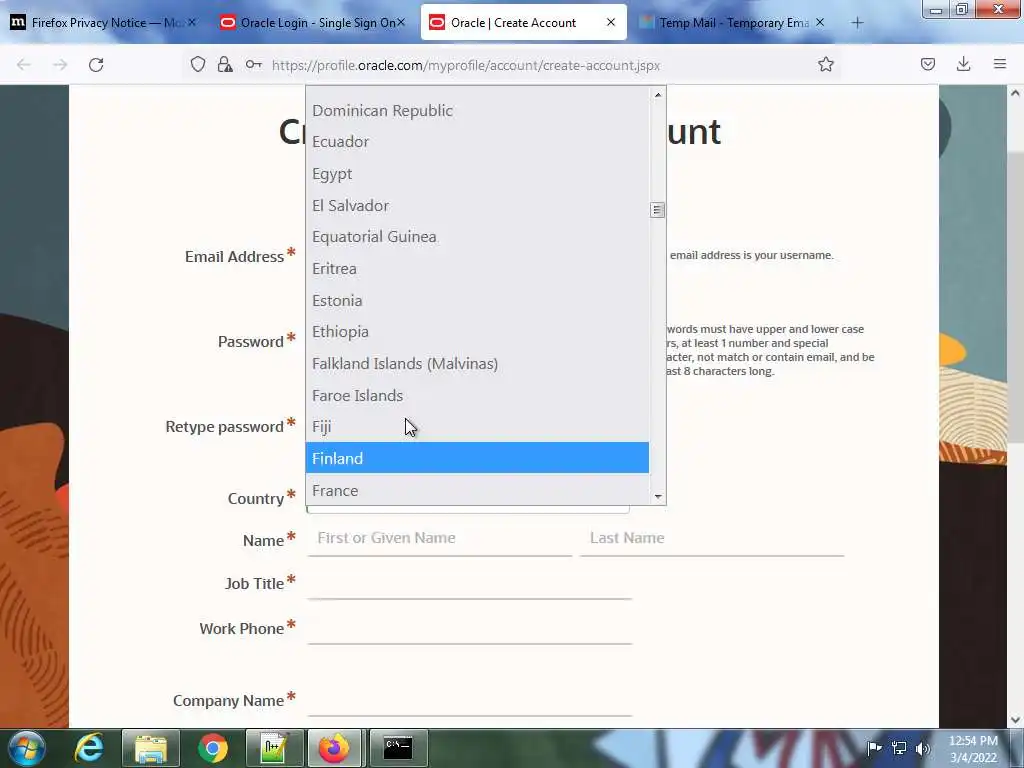This screenshot has height=768, width=1024.
Task: Select Eritrea from the dropdown list
Action: (x=477, y=268)
